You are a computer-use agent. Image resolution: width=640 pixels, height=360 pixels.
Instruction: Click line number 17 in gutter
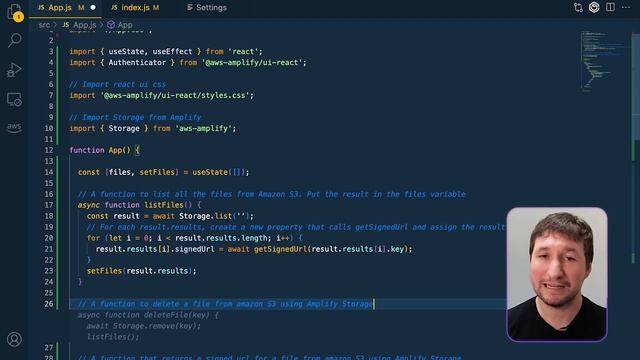(x=49, y=205)
